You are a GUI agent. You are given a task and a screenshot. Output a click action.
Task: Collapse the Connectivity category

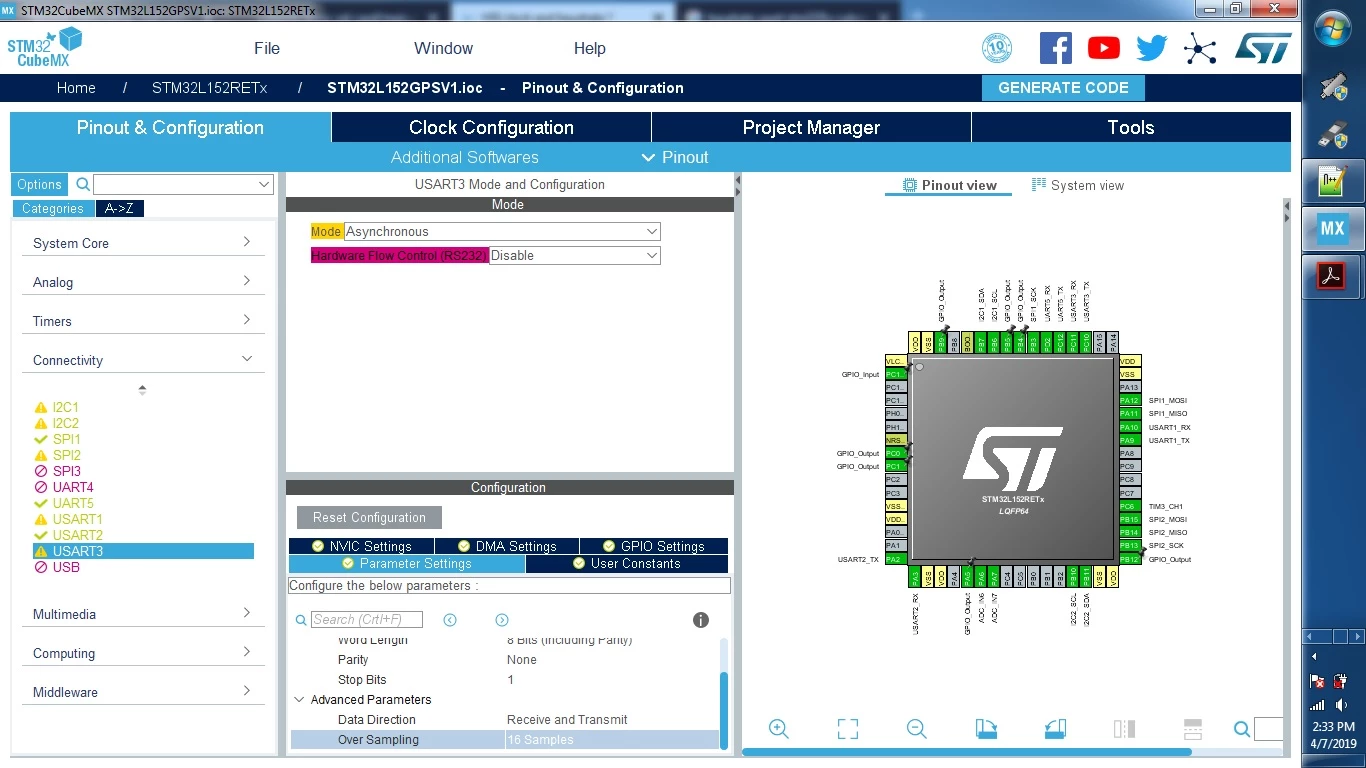[x=143, y=360]
